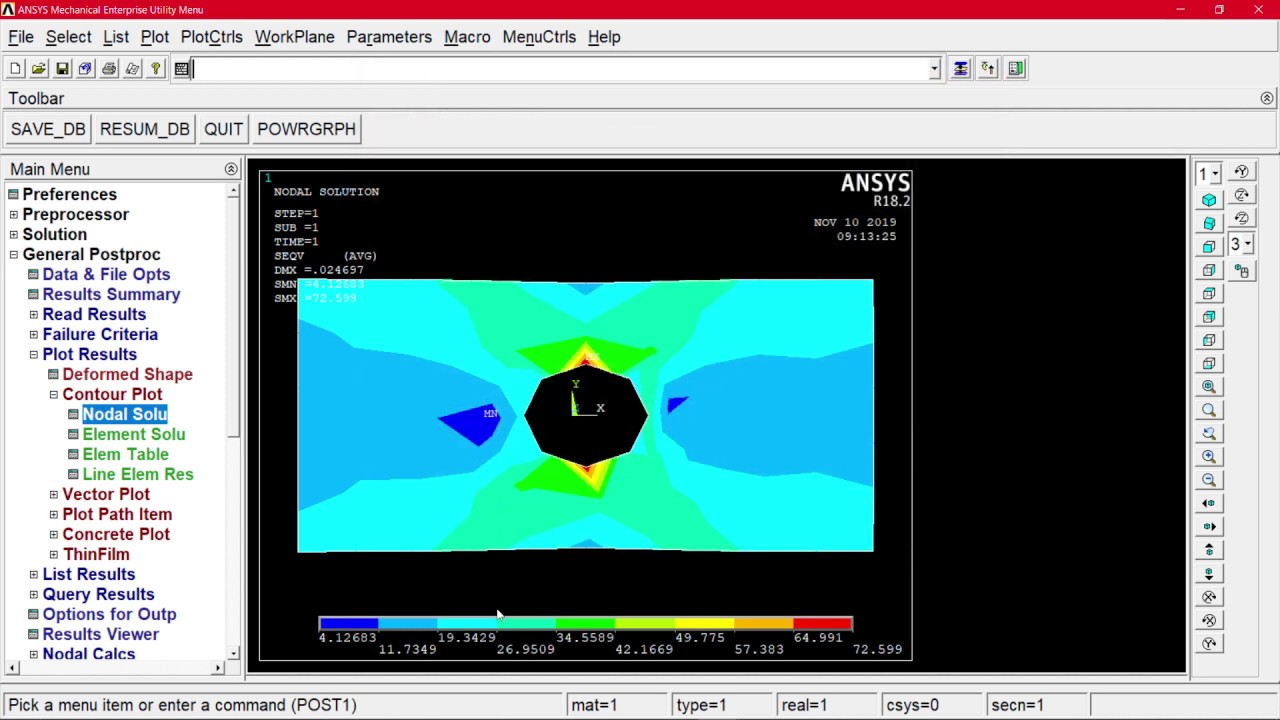Click the QUIT toolbar button

(223, 129)
